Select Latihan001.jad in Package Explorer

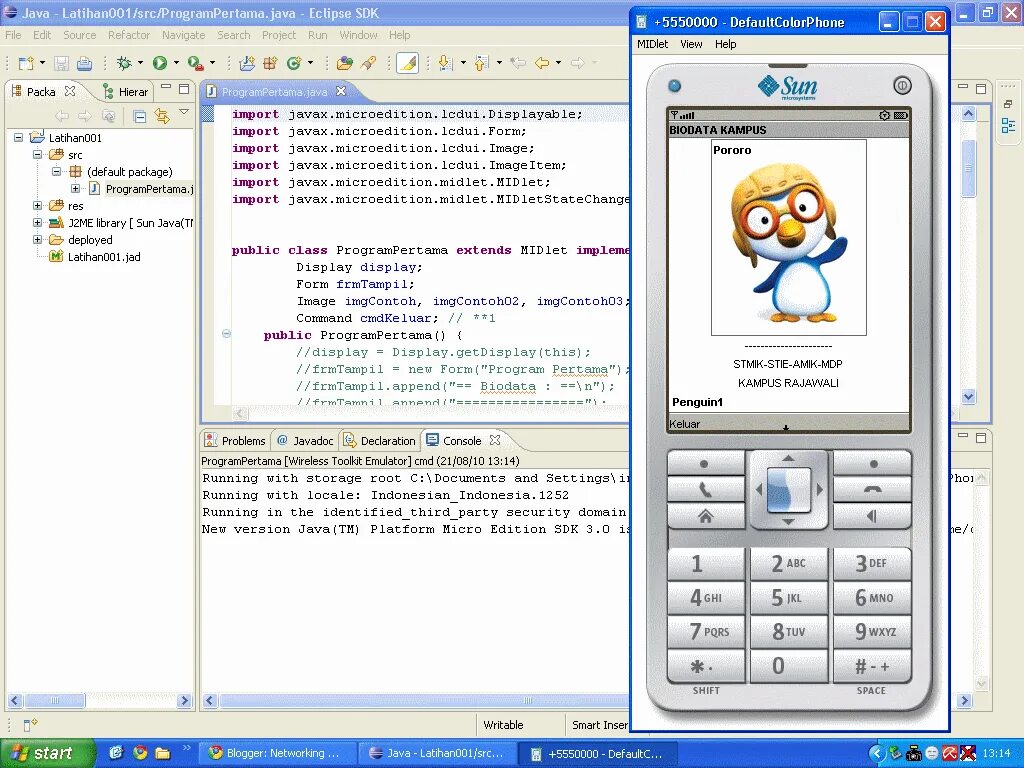tap(104, 257)
